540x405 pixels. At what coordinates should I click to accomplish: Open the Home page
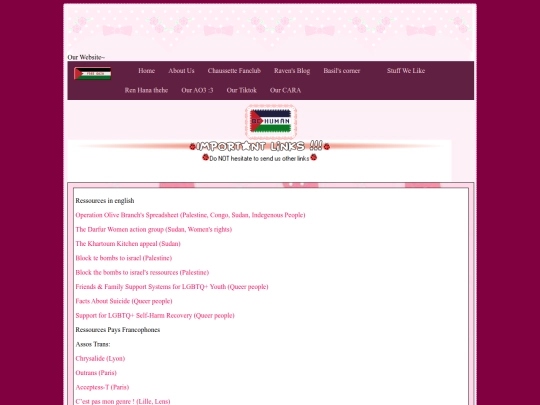coord(146,71)
